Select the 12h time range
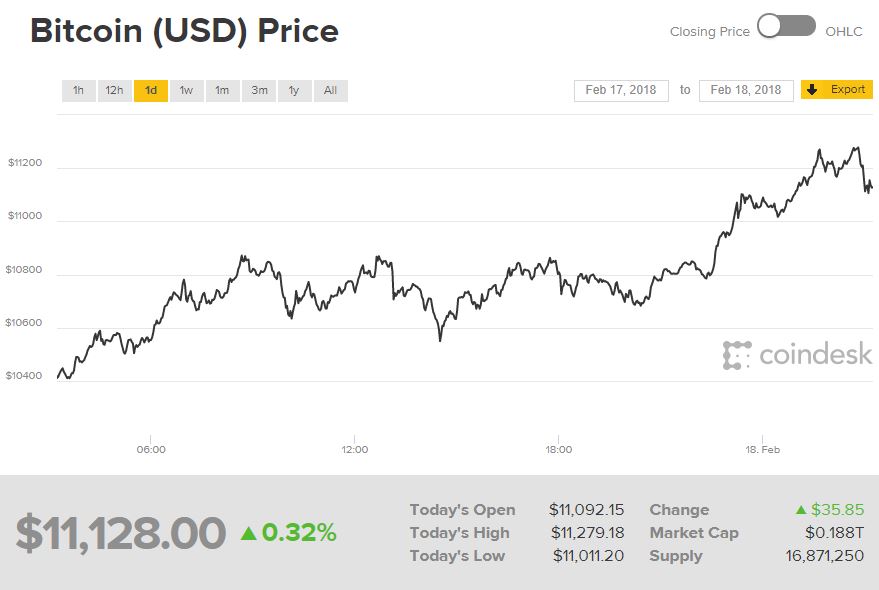The image size is (879, 590). 114,91
